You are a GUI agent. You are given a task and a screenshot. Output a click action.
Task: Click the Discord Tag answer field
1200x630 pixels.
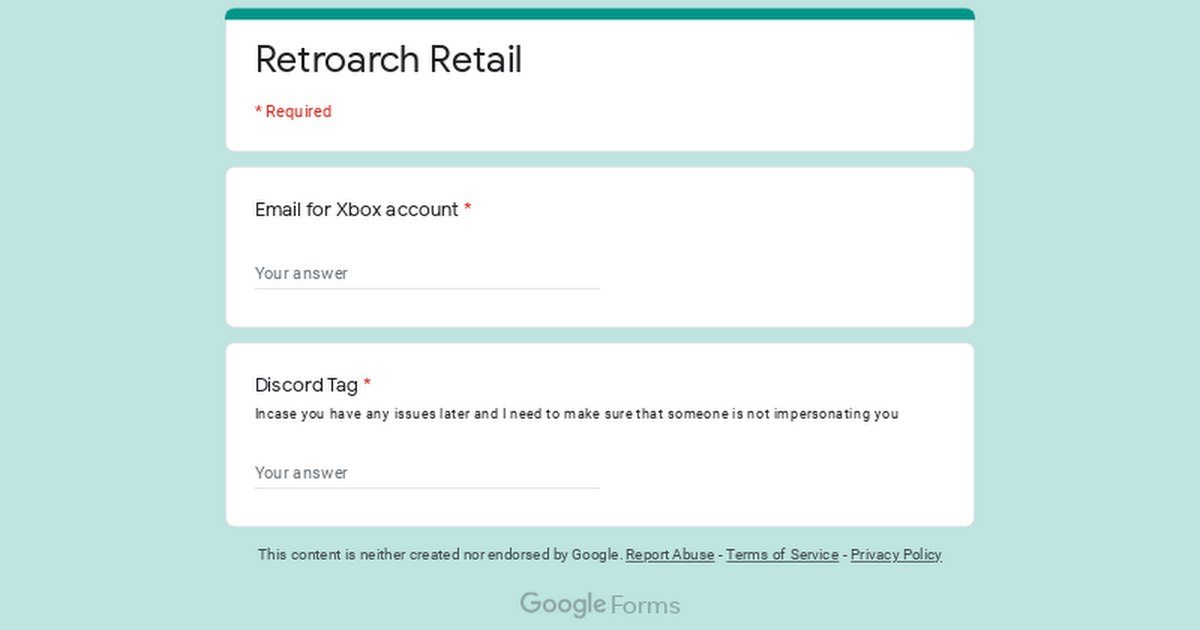427,472
